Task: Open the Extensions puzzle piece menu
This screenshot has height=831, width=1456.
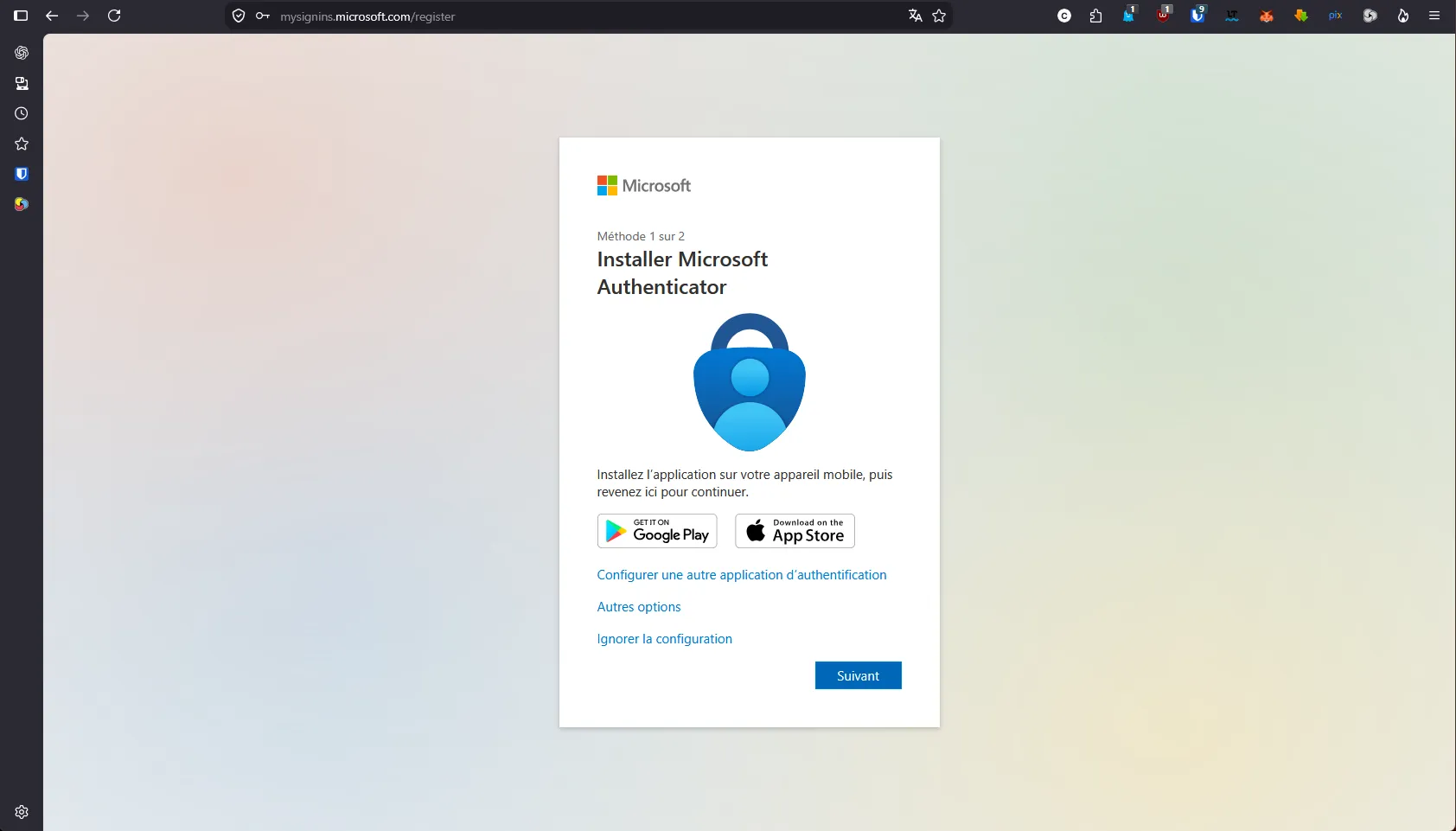Action: (x=1095, y=16)
